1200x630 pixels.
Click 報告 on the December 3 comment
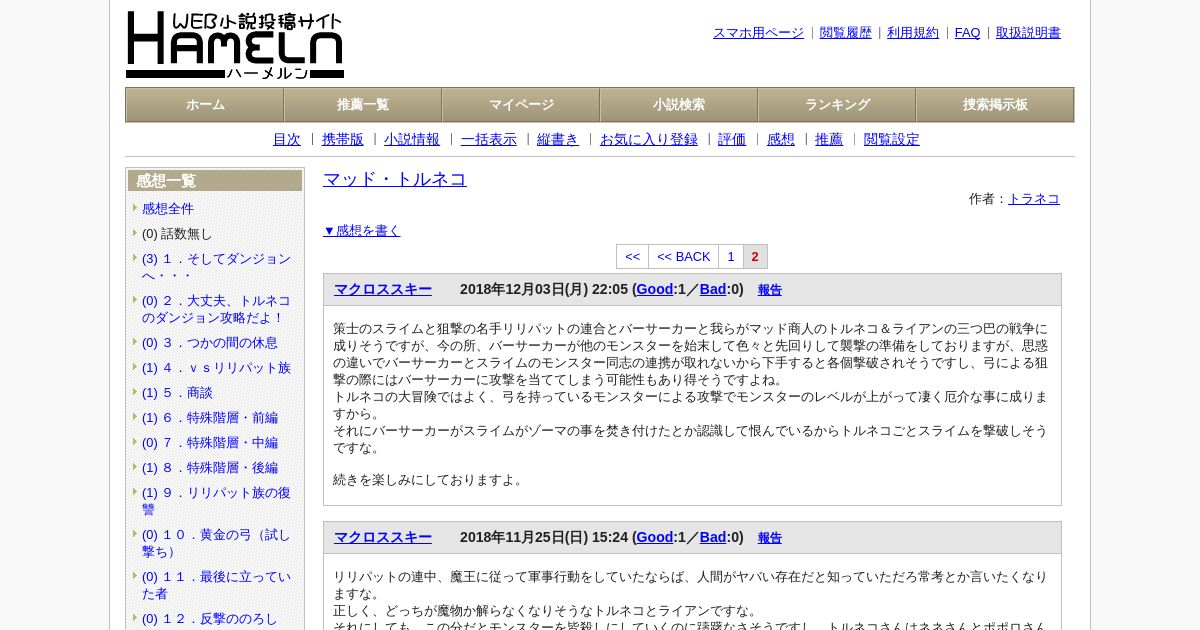tap(770, 290)
